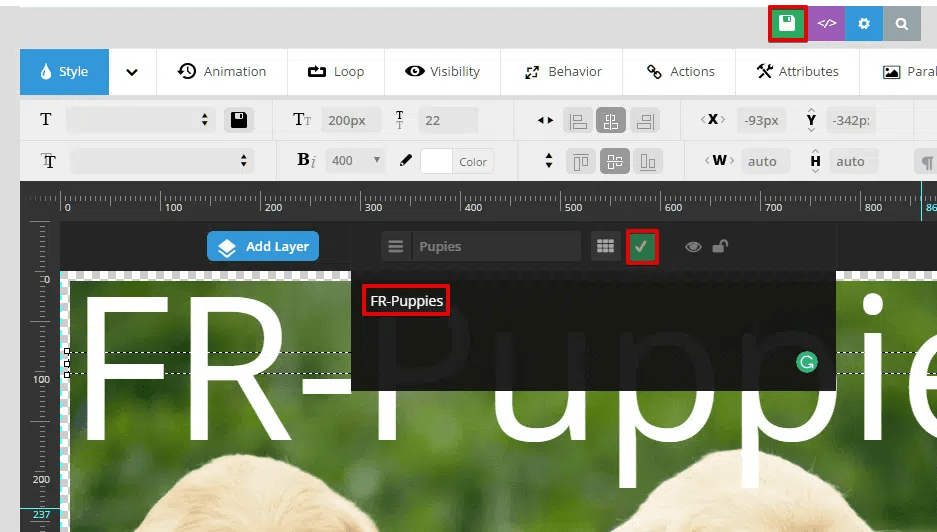This screenshot has height=532, width=937.
Task: Expand the chevron next to Style
Action: pyautogui.click(x=132, y=72)
